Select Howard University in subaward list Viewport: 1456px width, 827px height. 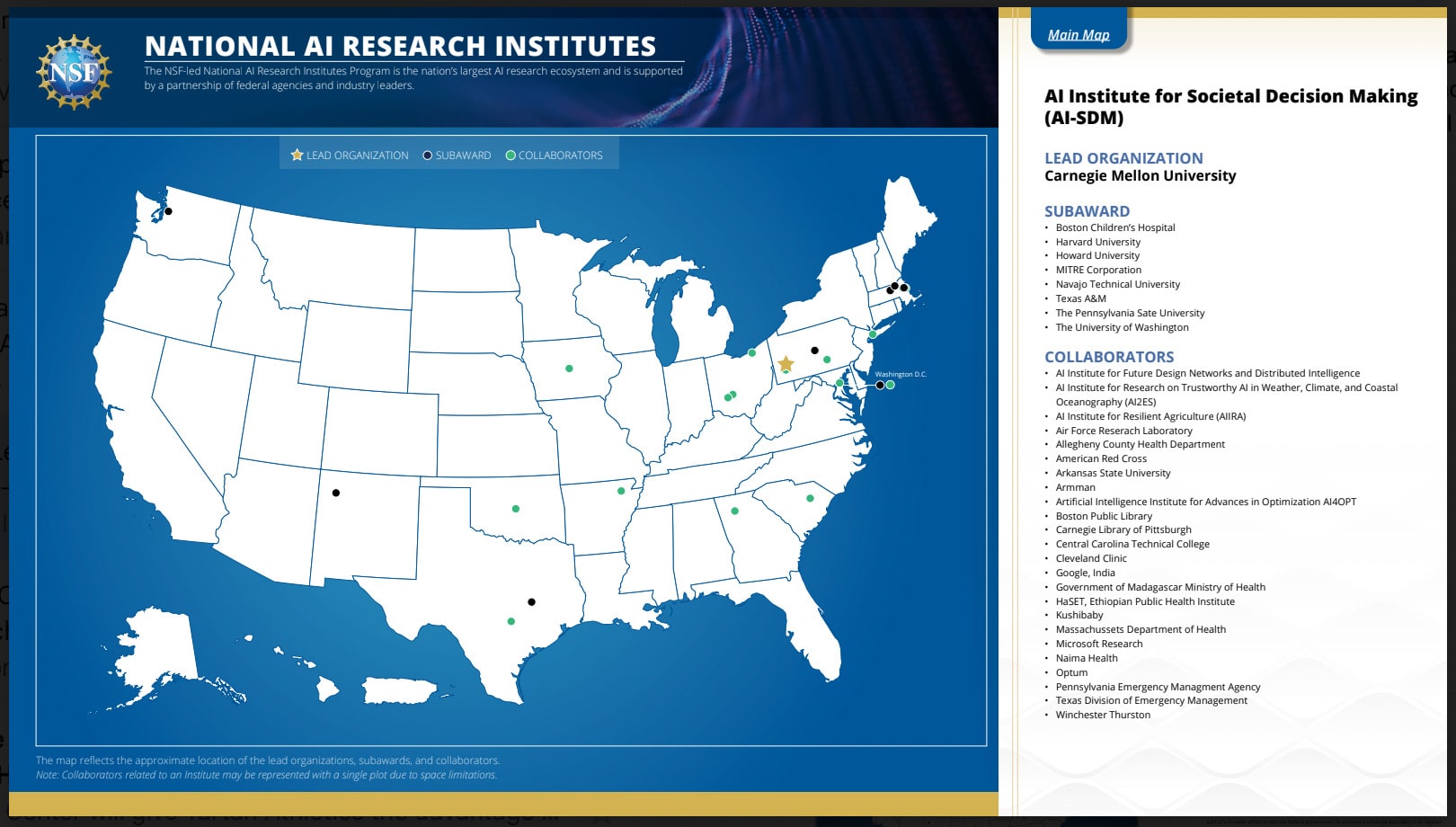point(1097,255)
